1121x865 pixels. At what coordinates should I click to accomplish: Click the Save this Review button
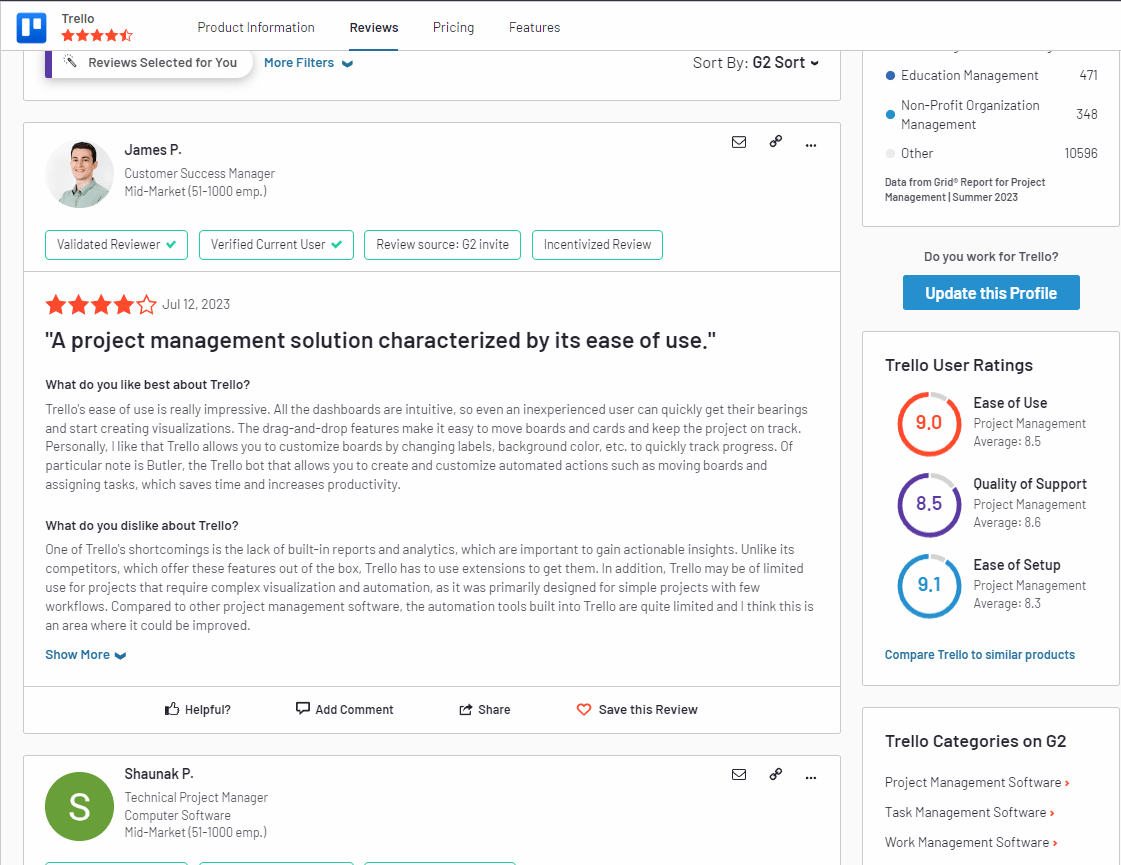tap(636, 709)
